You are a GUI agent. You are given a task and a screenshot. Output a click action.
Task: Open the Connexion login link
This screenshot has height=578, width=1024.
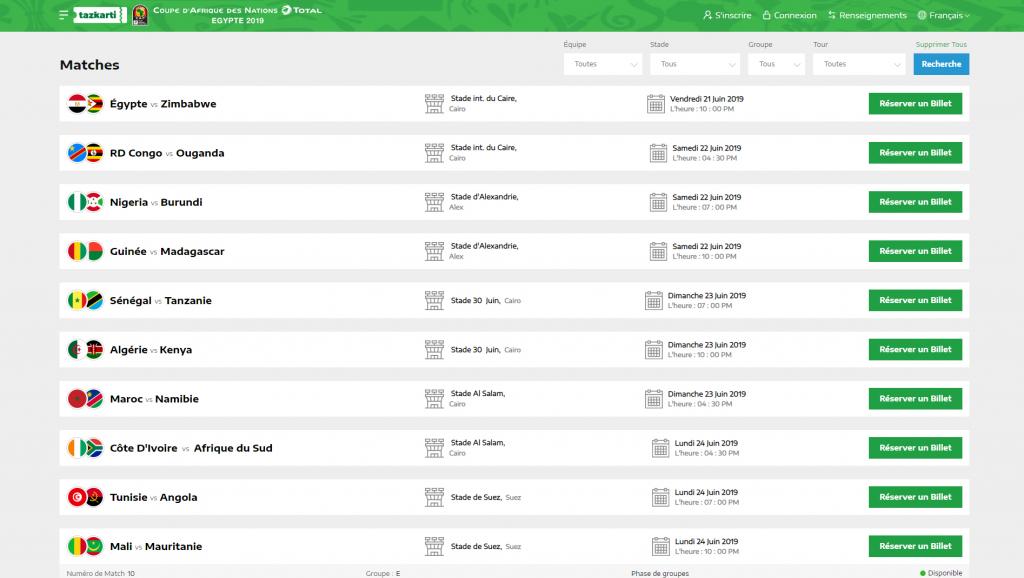click(789, 15)
